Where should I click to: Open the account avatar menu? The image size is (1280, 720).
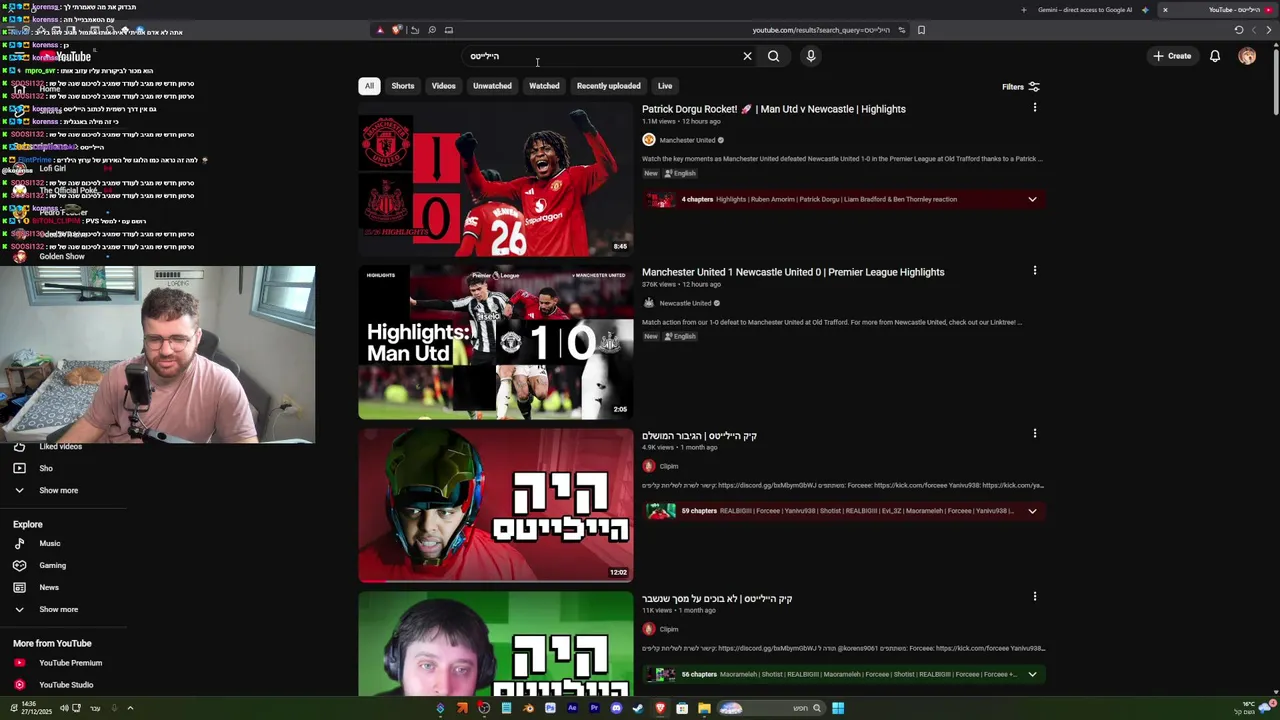pyautogui.click(x=1247, y=56)
